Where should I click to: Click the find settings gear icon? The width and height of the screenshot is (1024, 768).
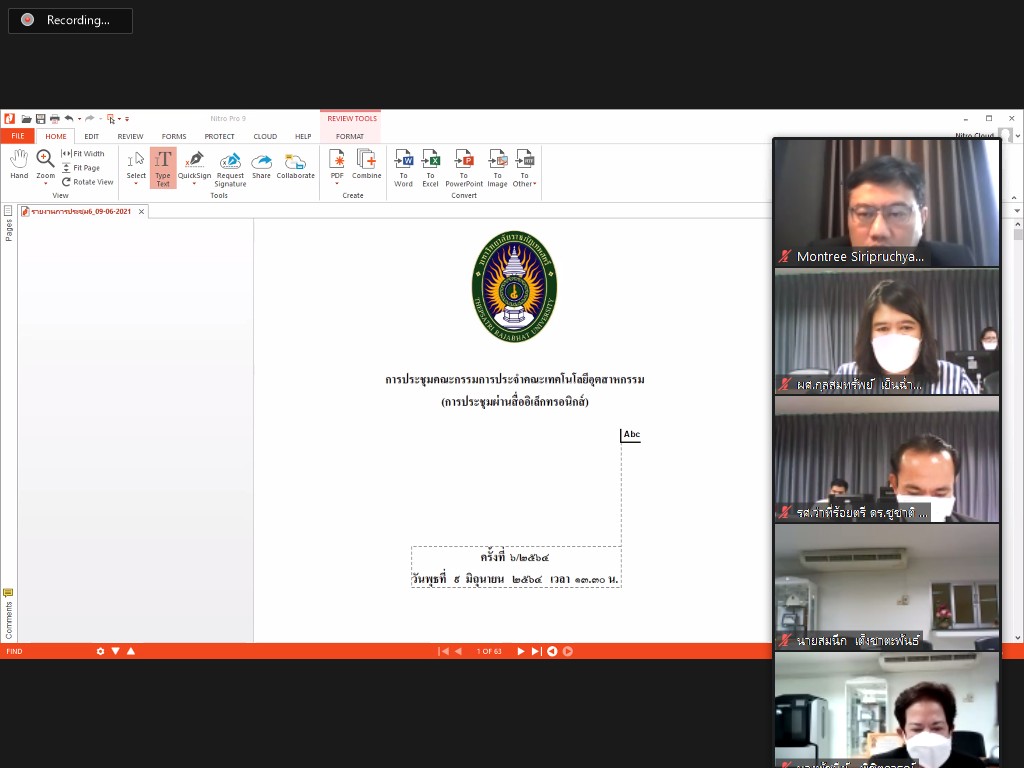pyautogui.click(x=100, y=651)
